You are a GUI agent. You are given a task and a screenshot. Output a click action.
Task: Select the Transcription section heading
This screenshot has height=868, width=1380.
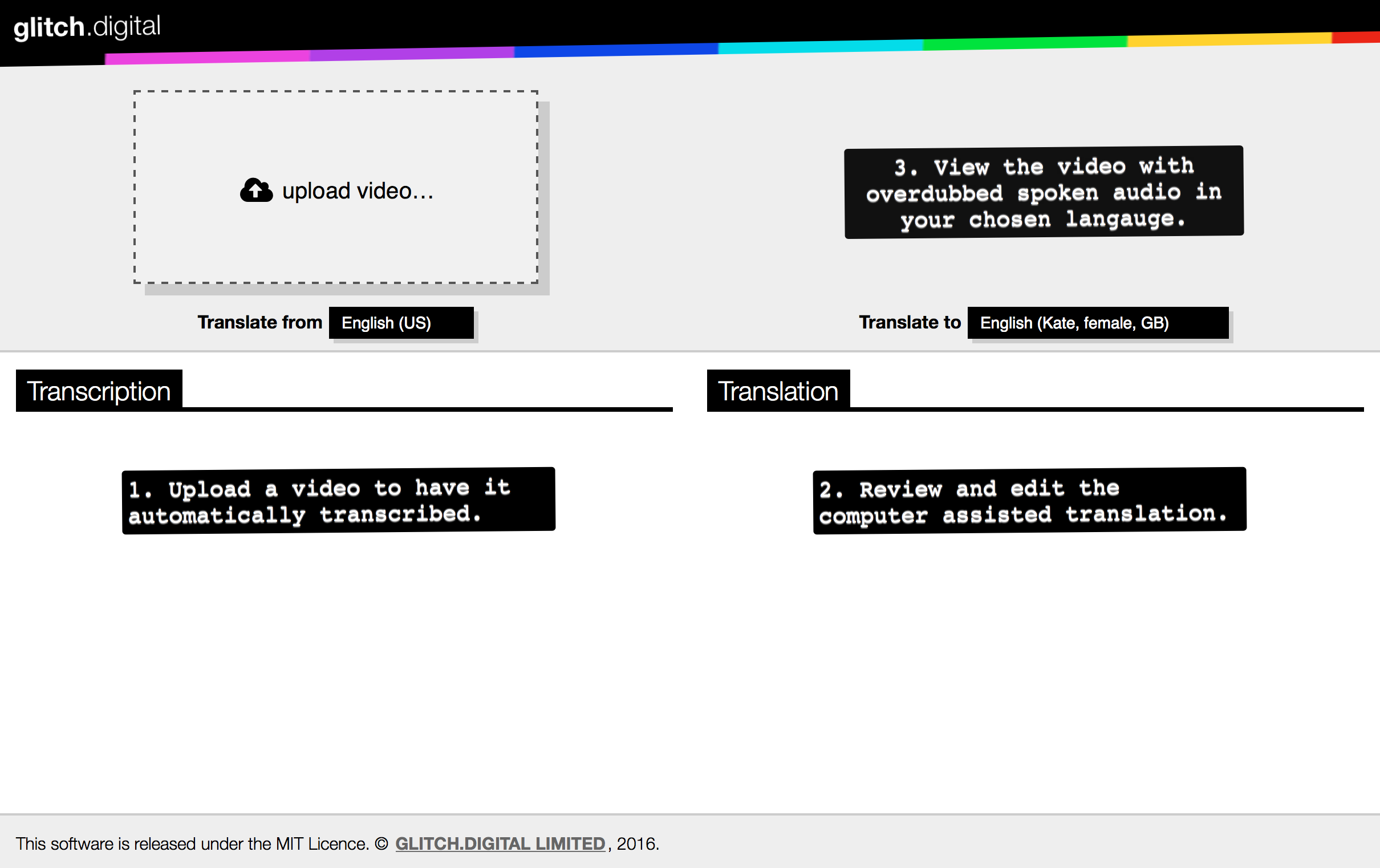99,391
